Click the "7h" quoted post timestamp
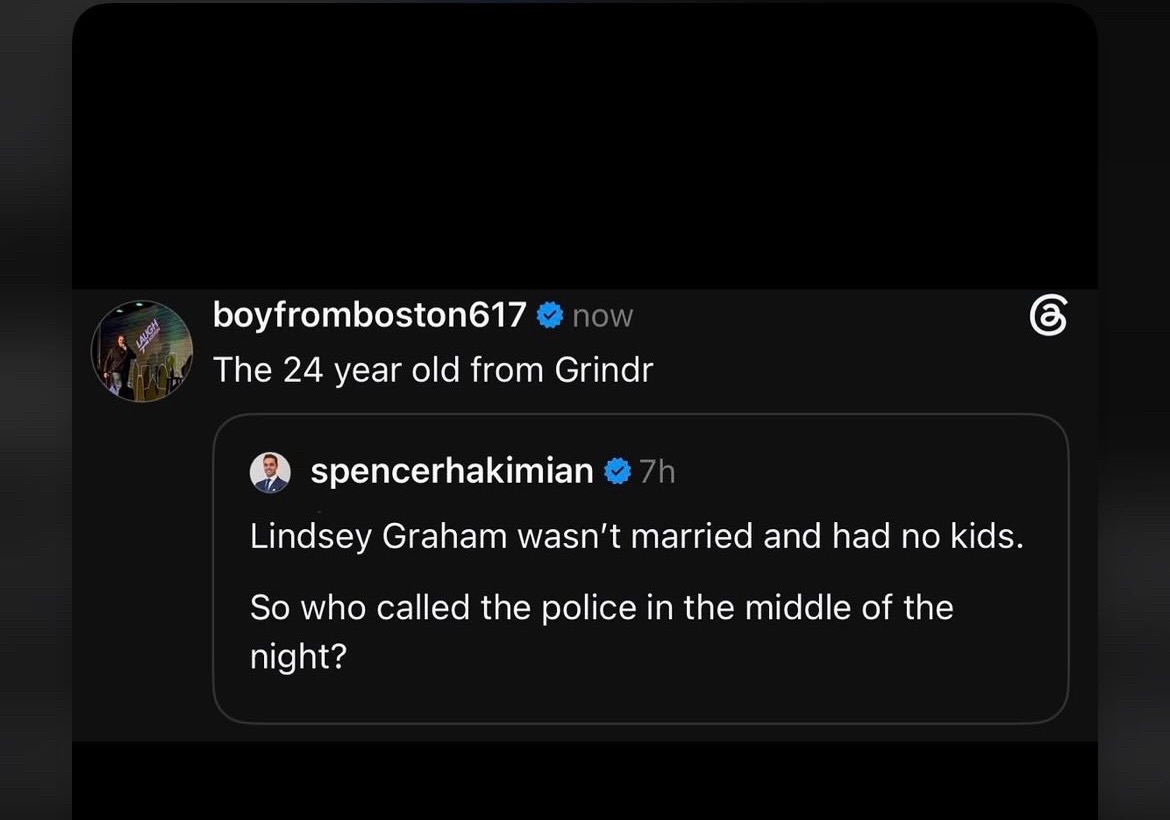The width and height of the screenshot is (1170, 820). tap(657, 472)
